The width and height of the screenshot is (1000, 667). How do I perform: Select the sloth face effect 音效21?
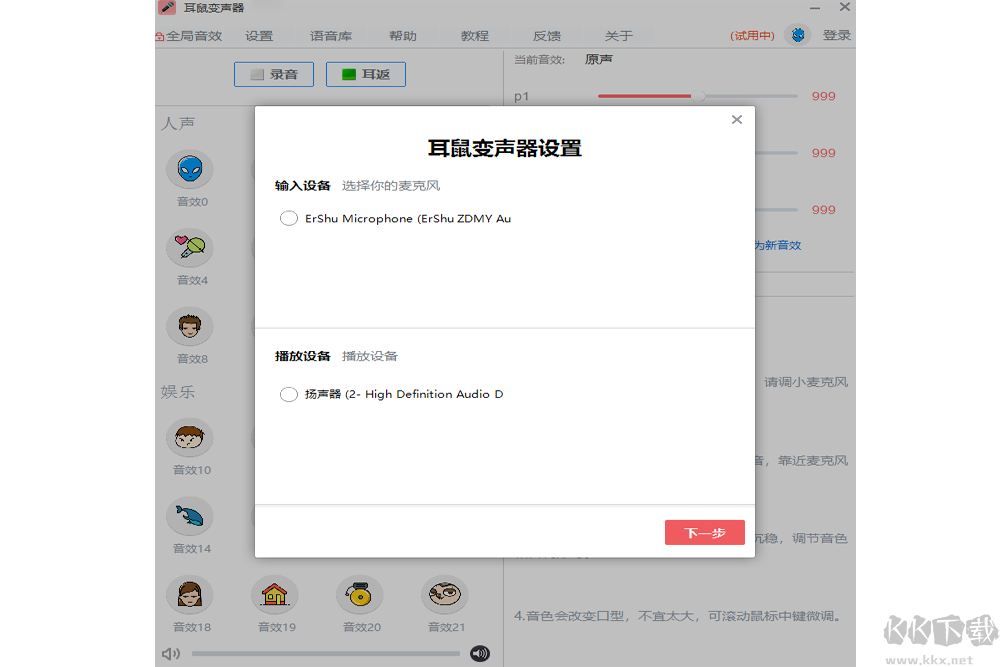[x=445, y=595]
